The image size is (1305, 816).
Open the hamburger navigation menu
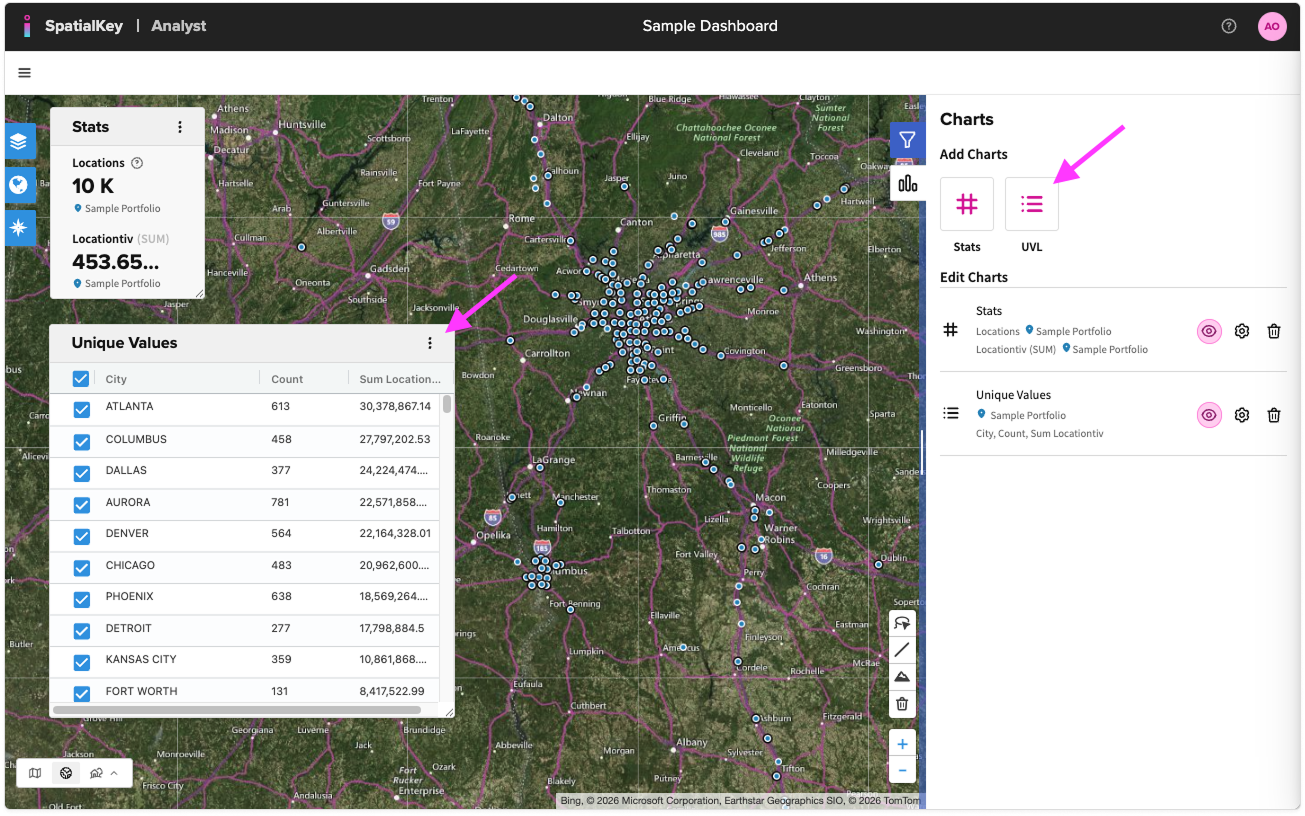(x=24, y=72)
